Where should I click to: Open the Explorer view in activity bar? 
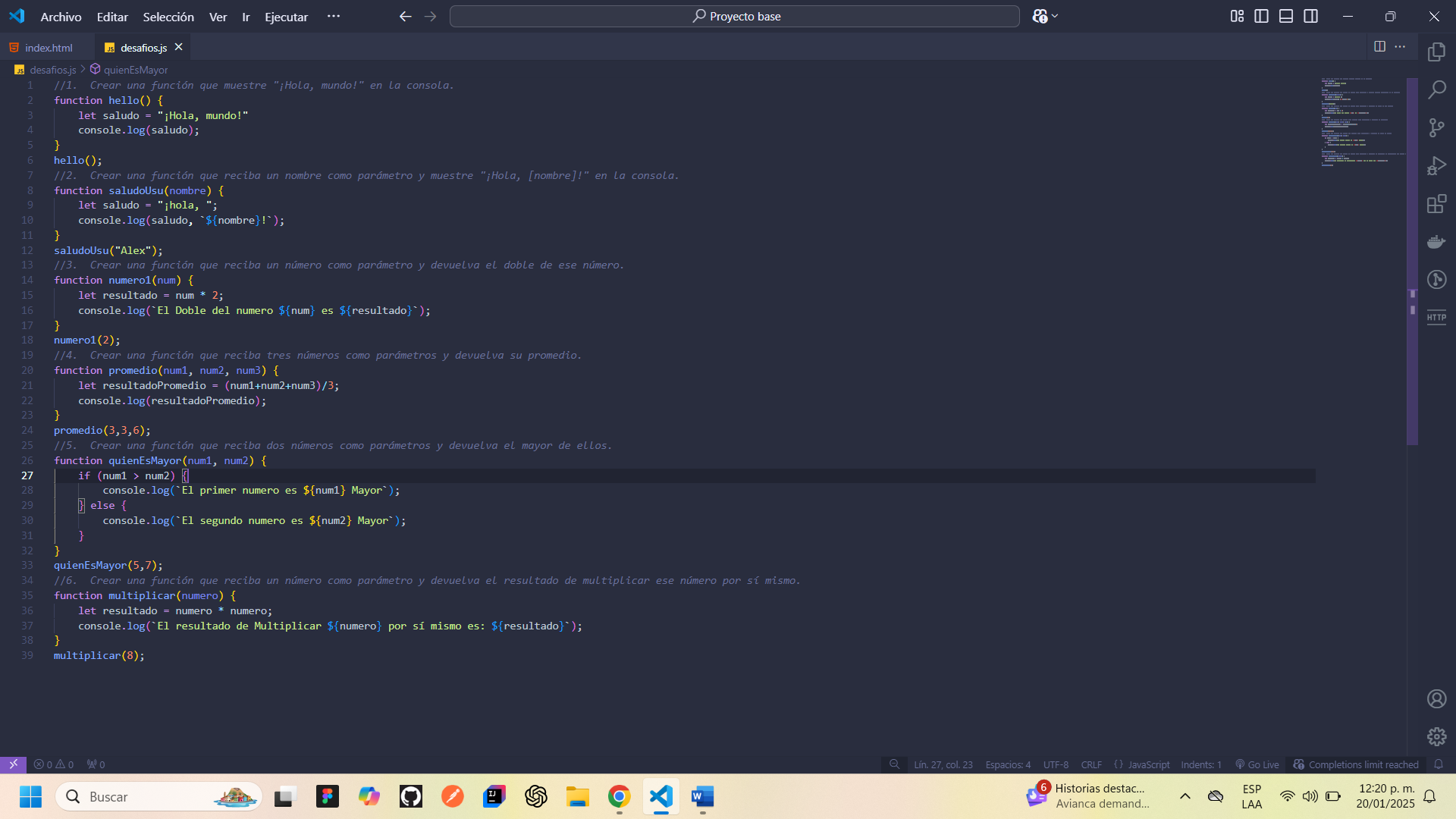pos(1436,52)
